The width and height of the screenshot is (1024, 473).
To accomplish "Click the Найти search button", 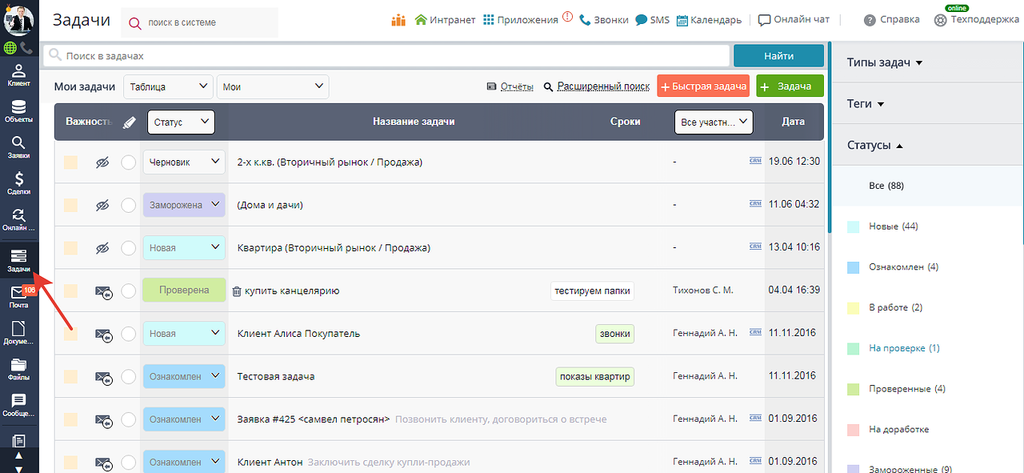I will [778, 56].
